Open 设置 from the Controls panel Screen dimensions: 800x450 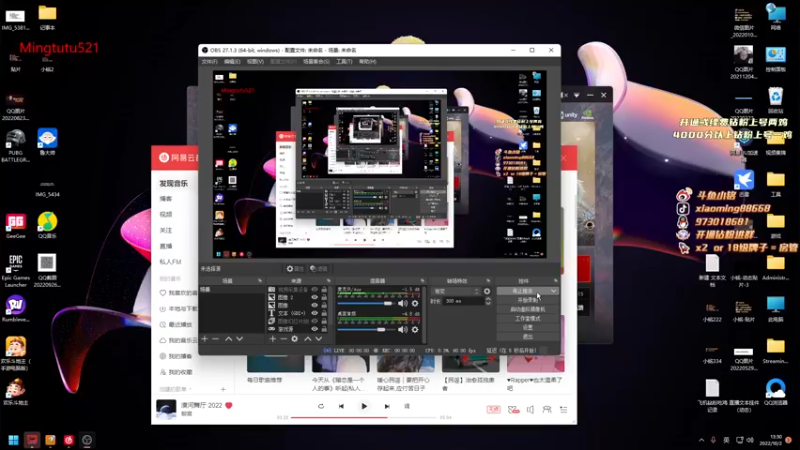pyautogui.click(x=528, y=328)
